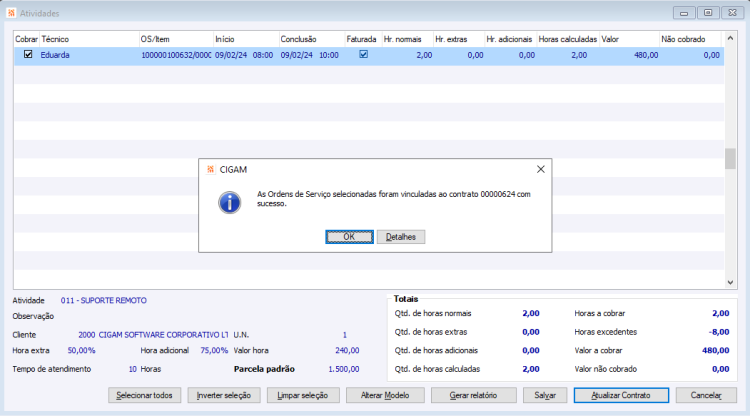Click the blue information icon in dialog
The height and width of the screenshot is (416, 750).
230,203
